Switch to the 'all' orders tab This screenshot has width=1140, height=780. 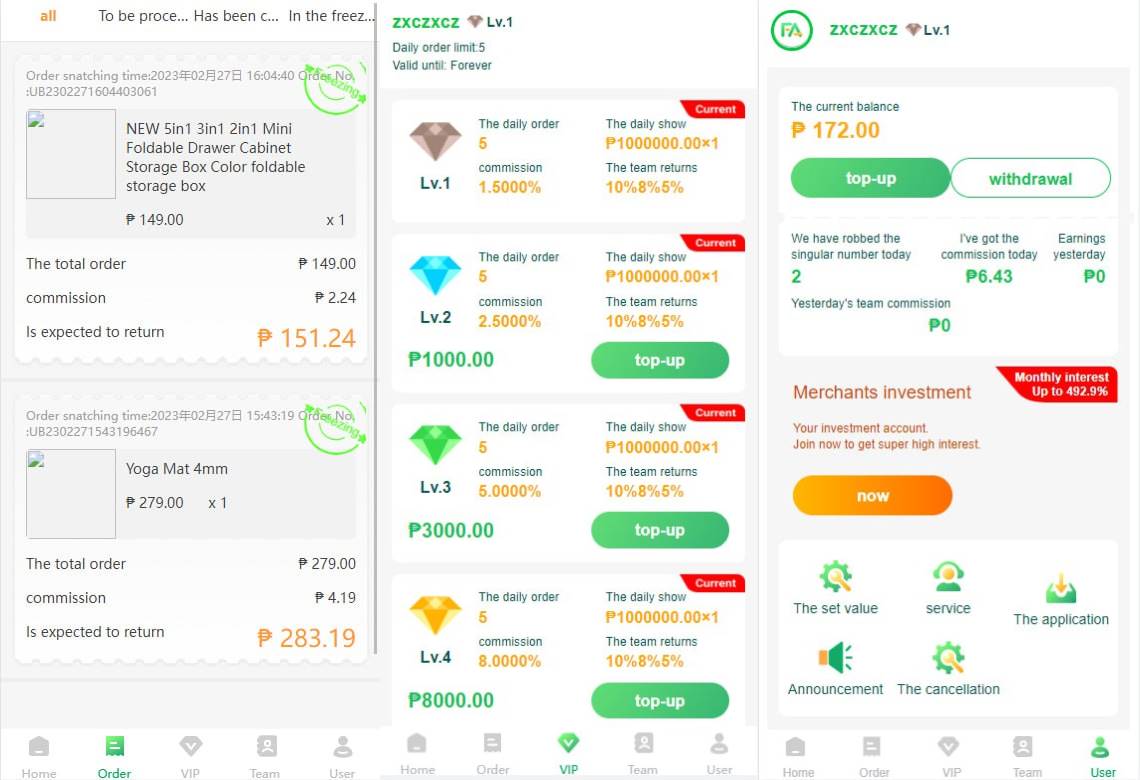tap(48, 16)
